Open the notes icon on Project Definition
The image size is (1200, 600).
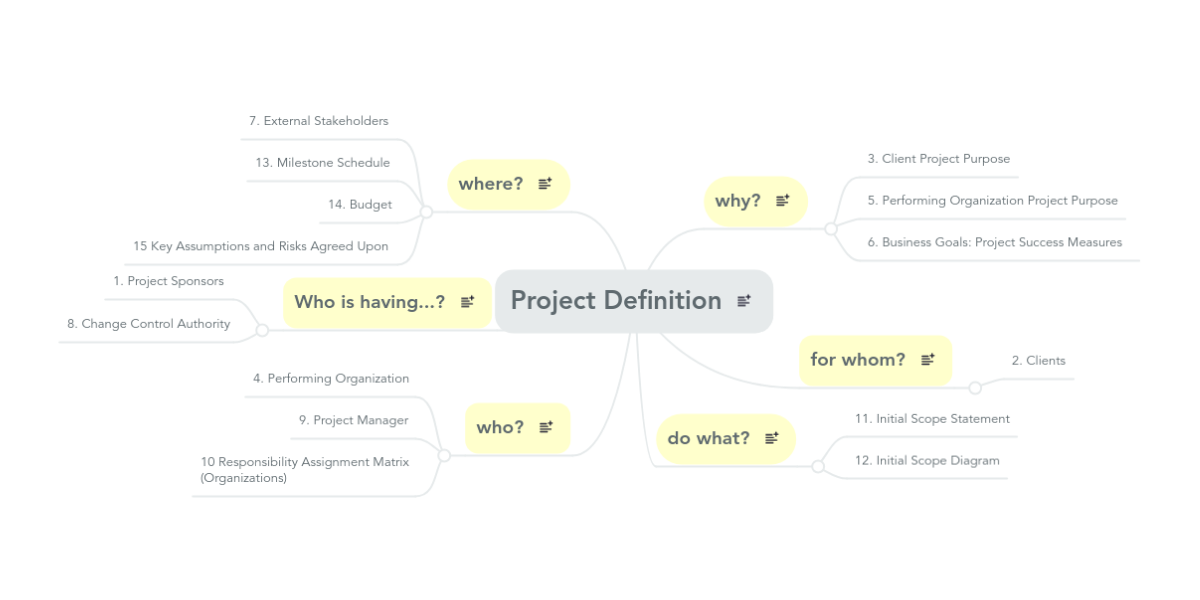744,300
